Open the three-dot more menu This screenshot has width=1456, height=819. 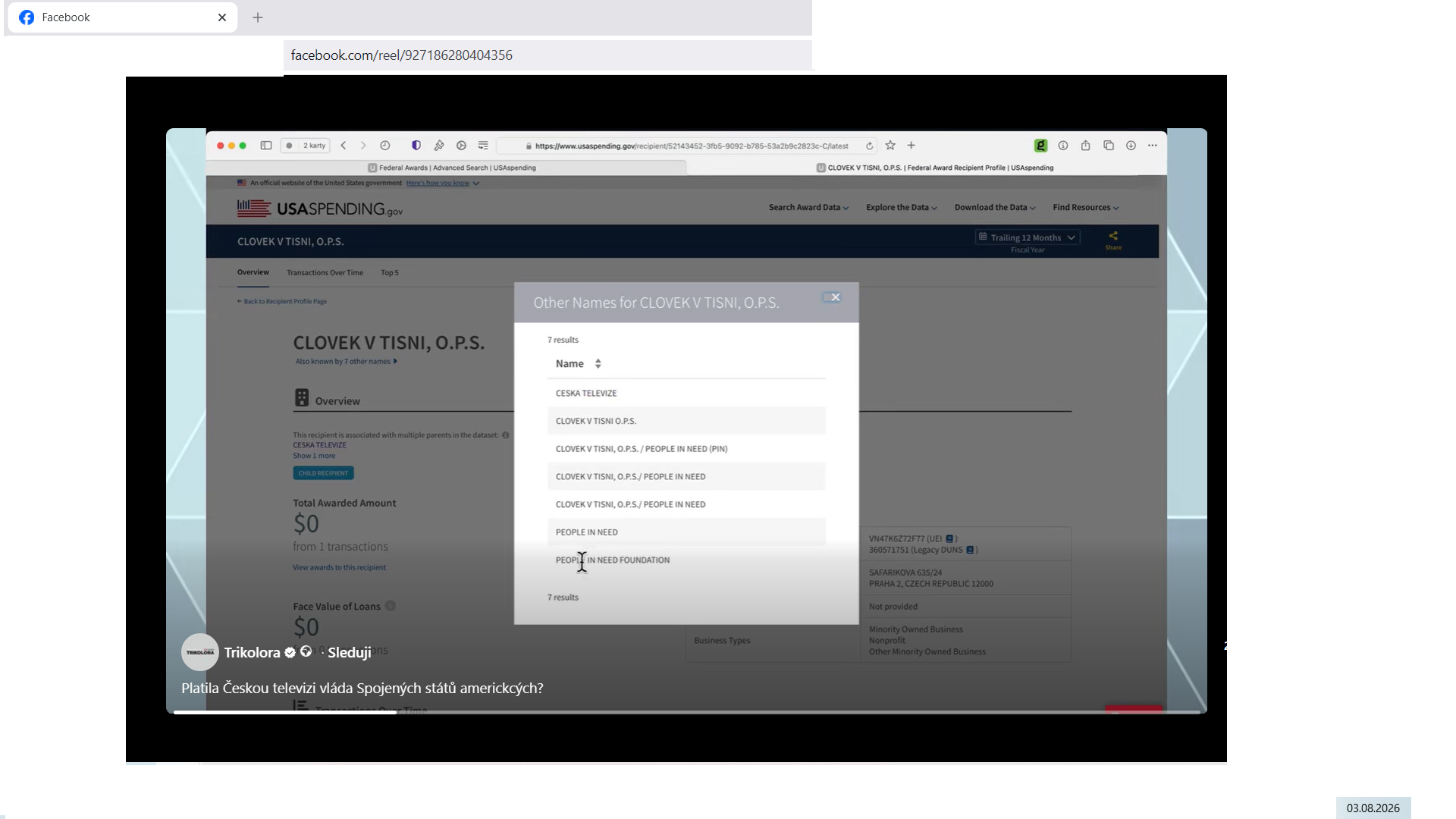[x=1153, y=146]
